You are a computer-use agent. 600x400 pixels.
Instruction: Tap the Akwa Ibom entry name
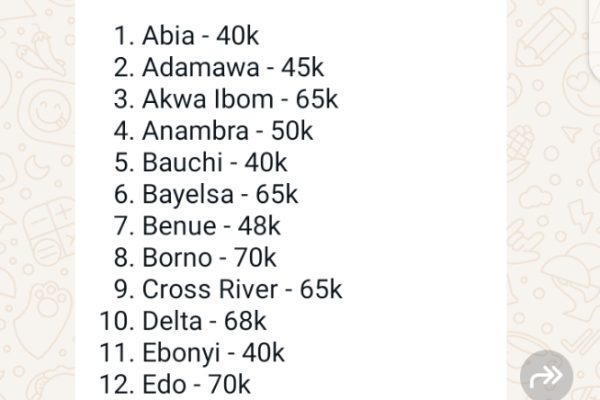208,99
